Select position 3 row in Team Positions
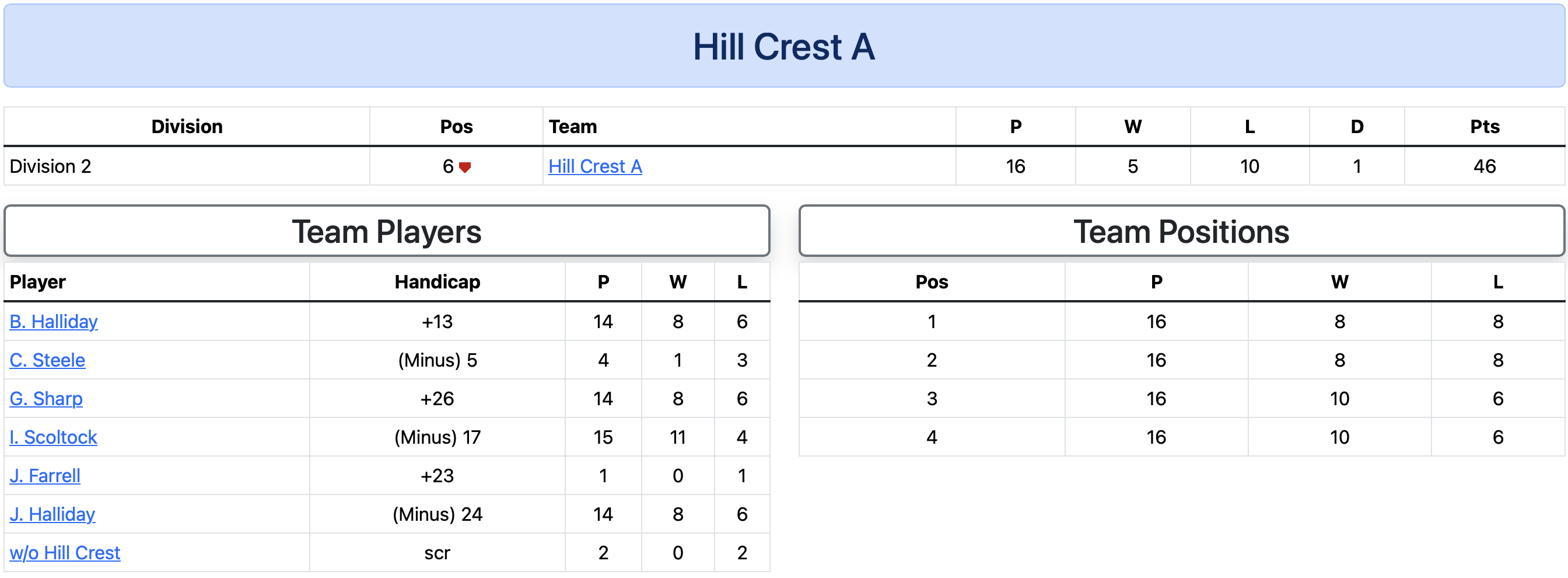 (x=1181, y=398)
